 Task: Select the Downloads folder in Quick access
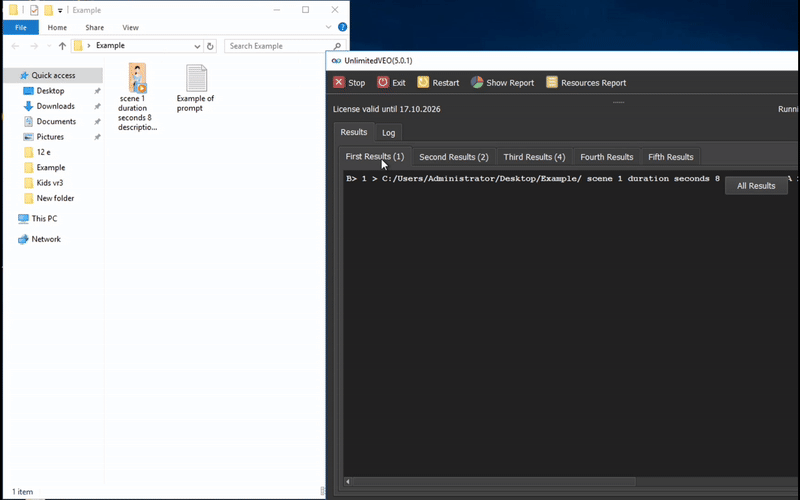point(55,106)
